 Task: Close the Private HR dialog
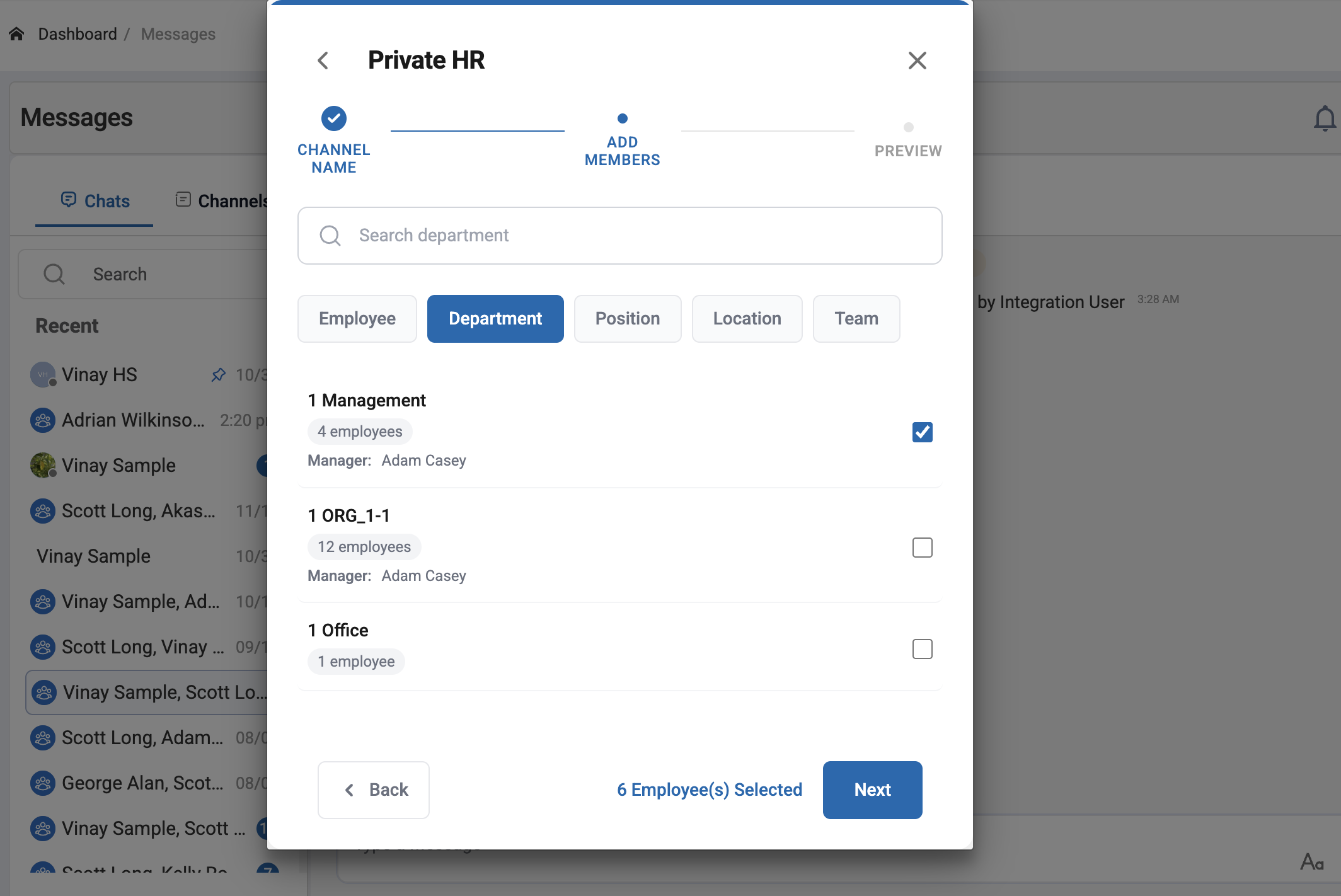tap(917, 60)
